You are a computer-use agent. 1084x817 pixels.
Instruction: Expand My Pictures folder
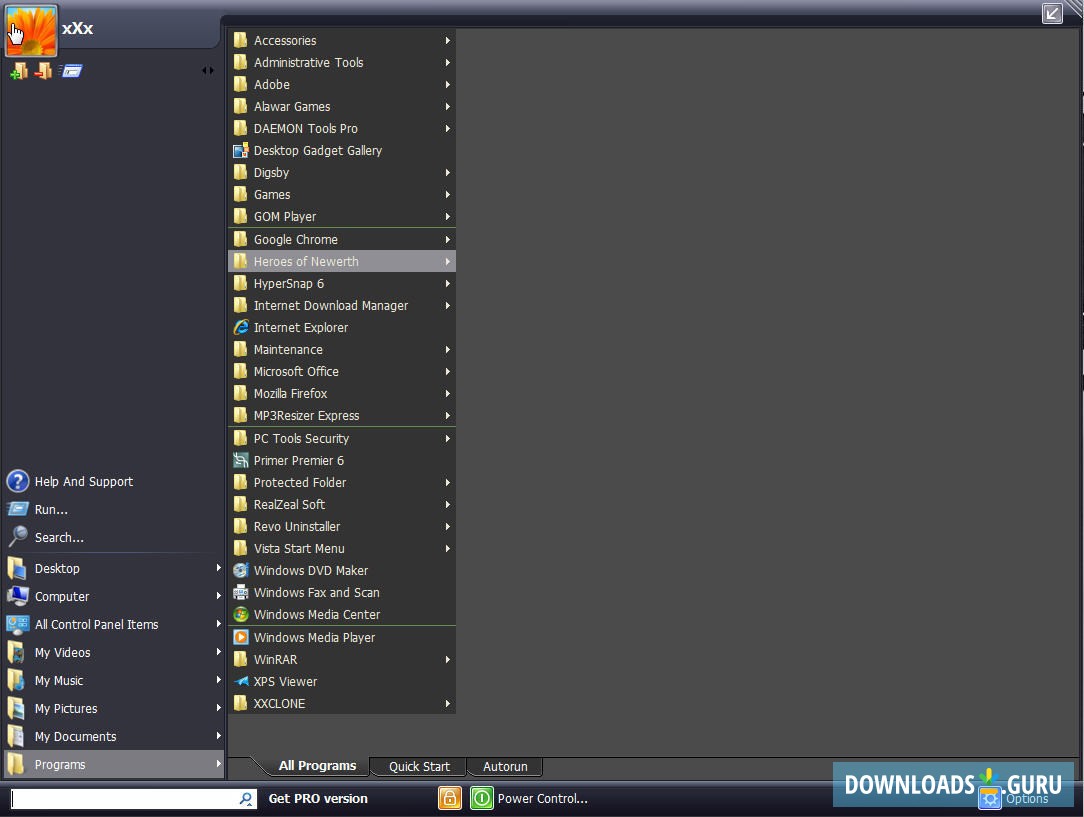(x=113, y=708)
